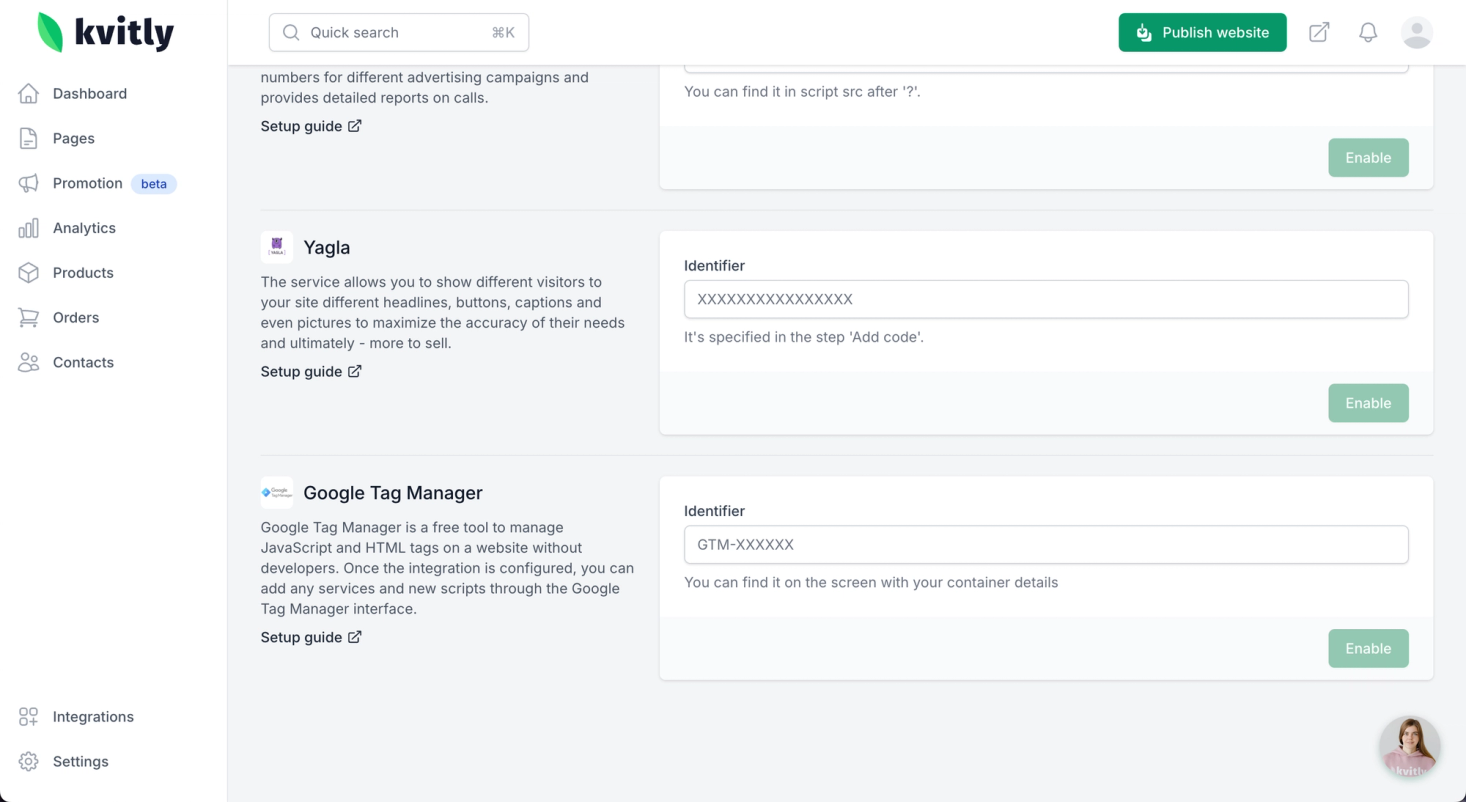
Task: Click the Yagla service logo
Action: click(277, 247)
